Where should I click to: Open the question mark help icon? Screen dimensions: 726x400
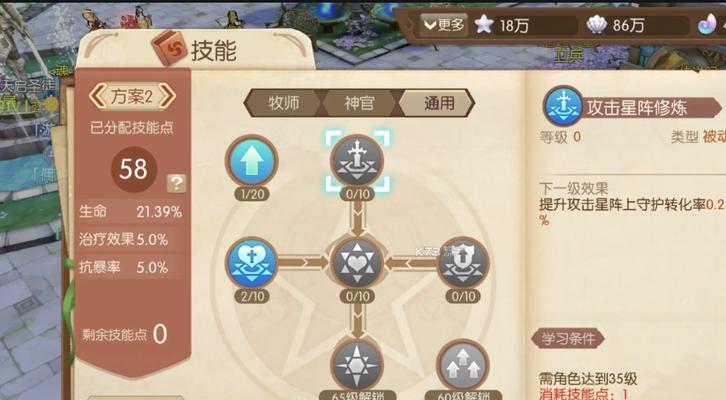[x=176, y=183]
